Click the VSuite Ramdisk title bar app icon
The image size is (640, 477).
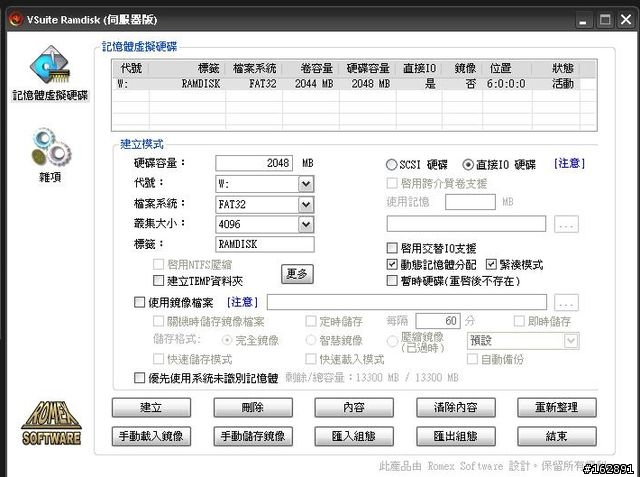point(16,19)
